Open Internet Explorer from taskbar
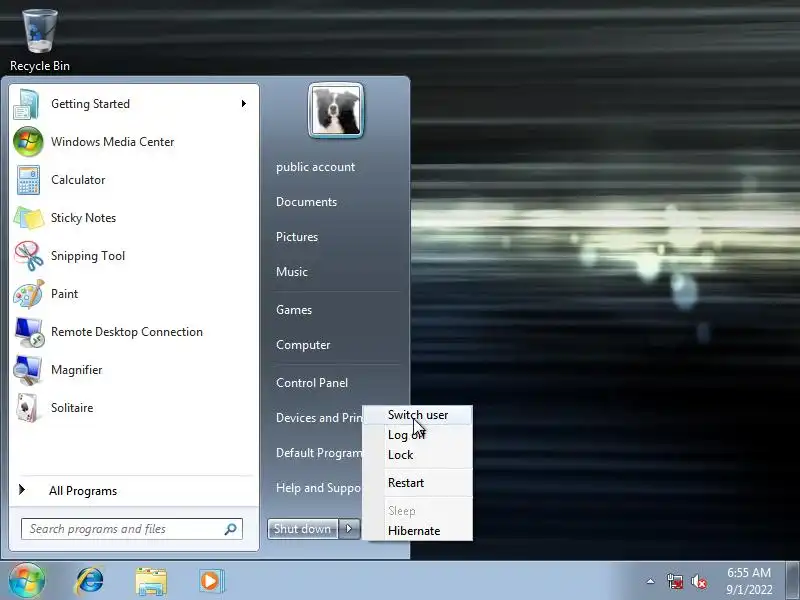800x600 pixels. tap(90, 581)
